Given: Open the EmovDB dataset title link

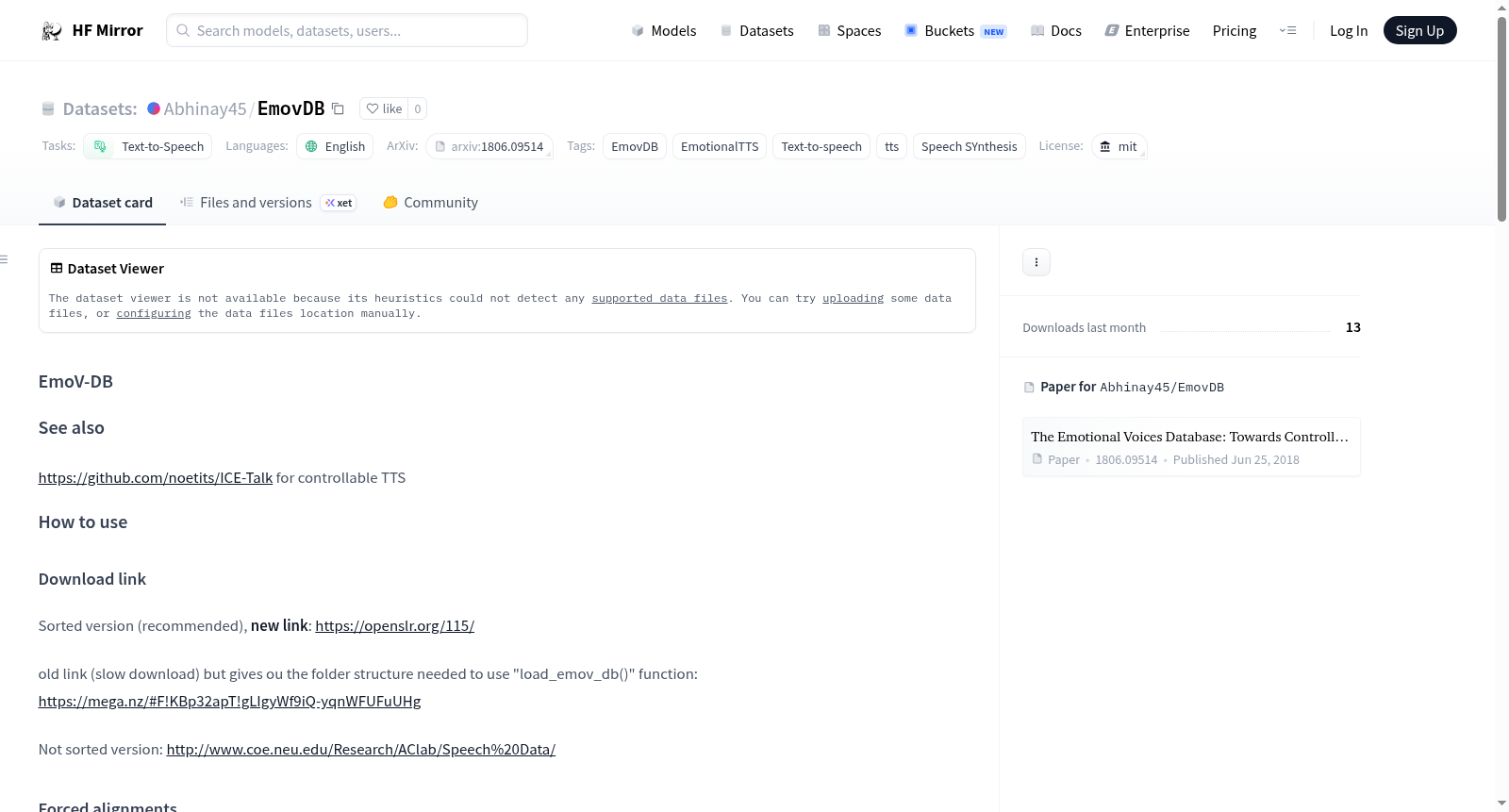Looking at the screenshot, I should point(290,108).
